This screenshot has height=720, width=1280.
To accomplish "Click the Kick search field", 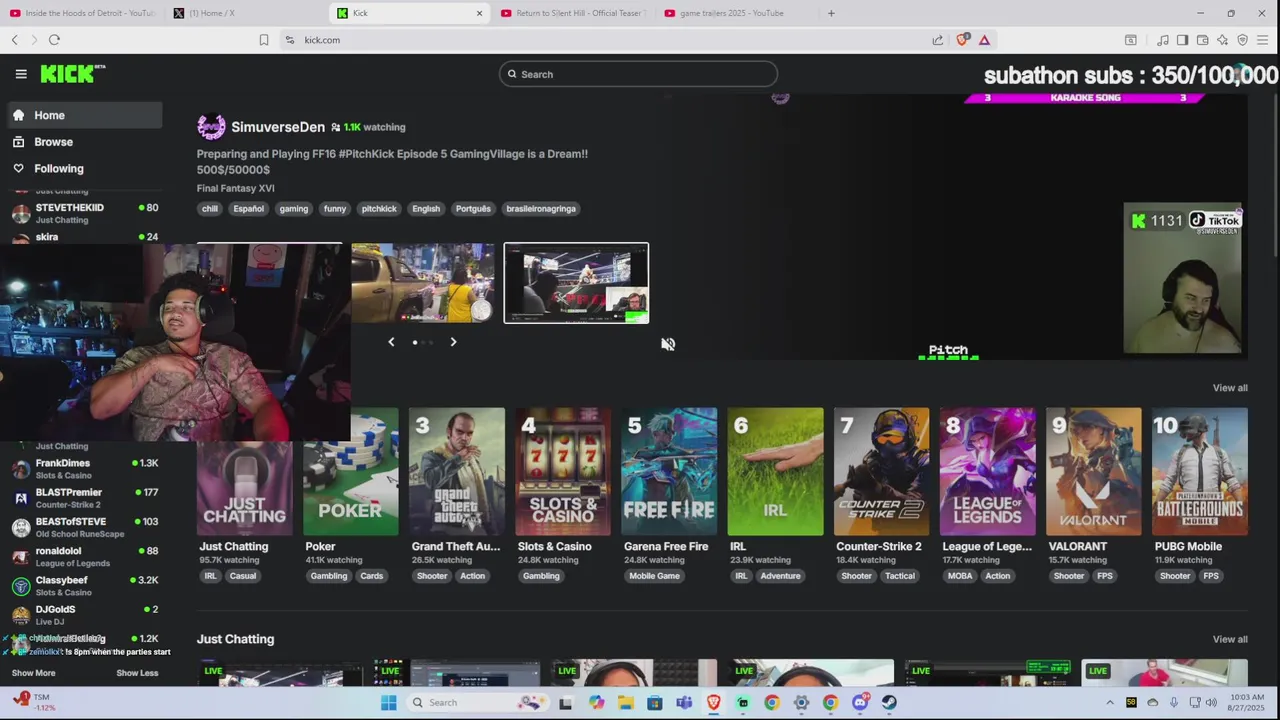I will coord(638,74).
